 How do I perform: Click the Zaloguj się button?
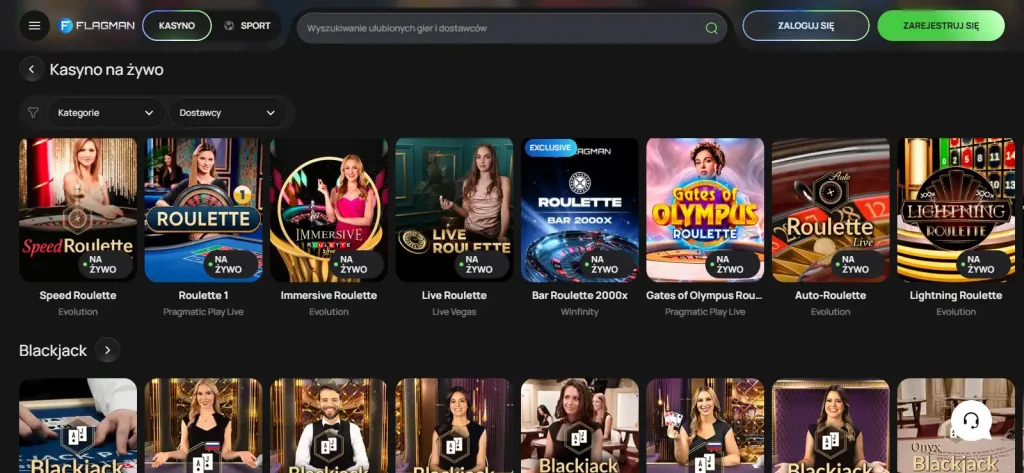click(x=806, y=26)
